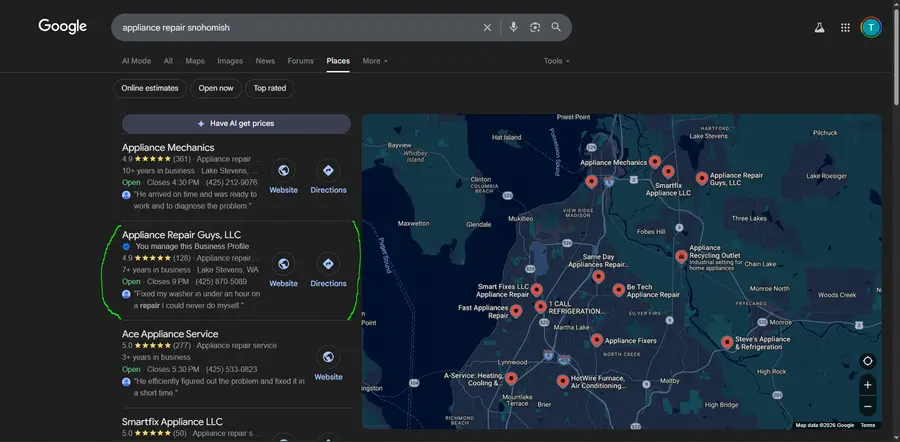Click phone number (425) 533-0823
This screenshot has width=900, height=442.
click(231, 369)
